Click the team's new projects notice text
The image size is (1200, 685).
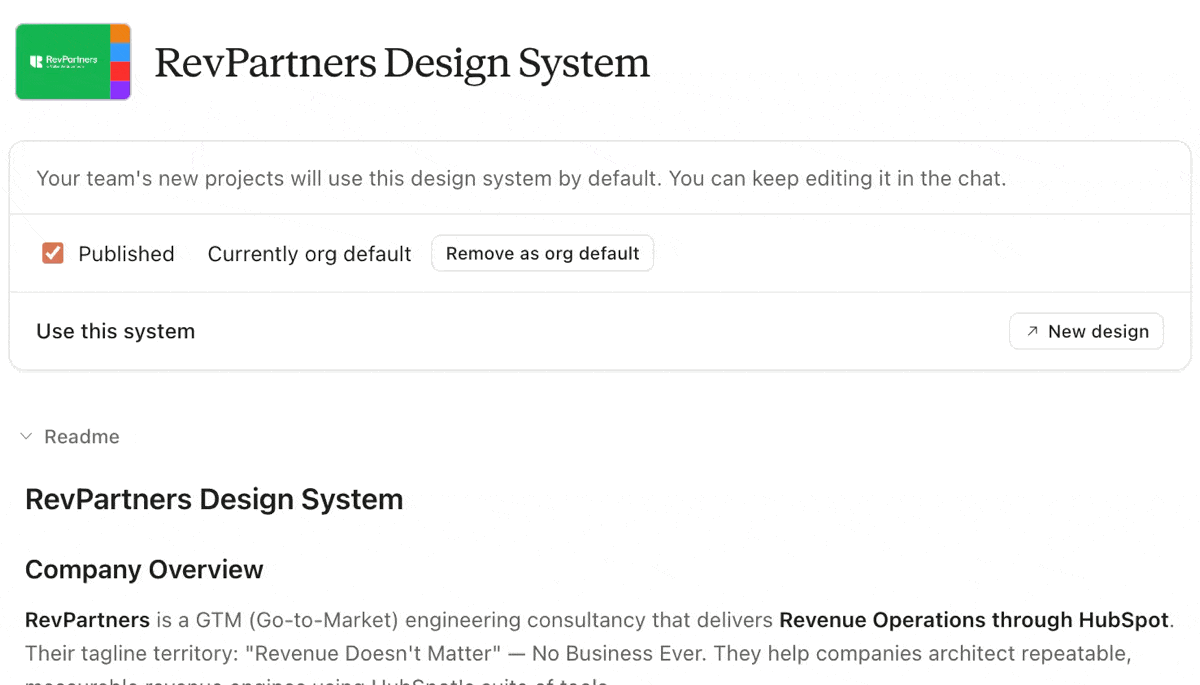pos(521,179)
